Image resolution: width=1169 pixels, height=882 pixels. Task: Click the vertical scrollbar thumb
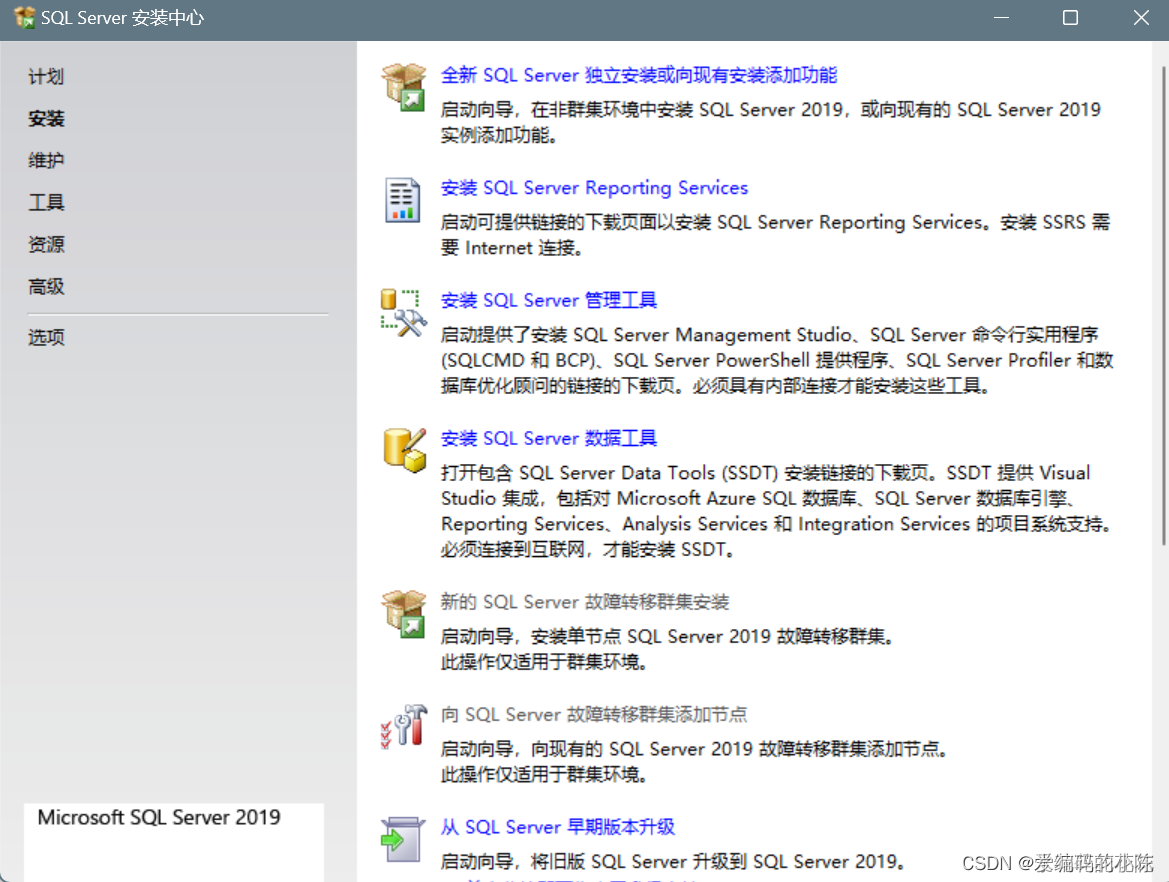click(x=1163, y=306)
